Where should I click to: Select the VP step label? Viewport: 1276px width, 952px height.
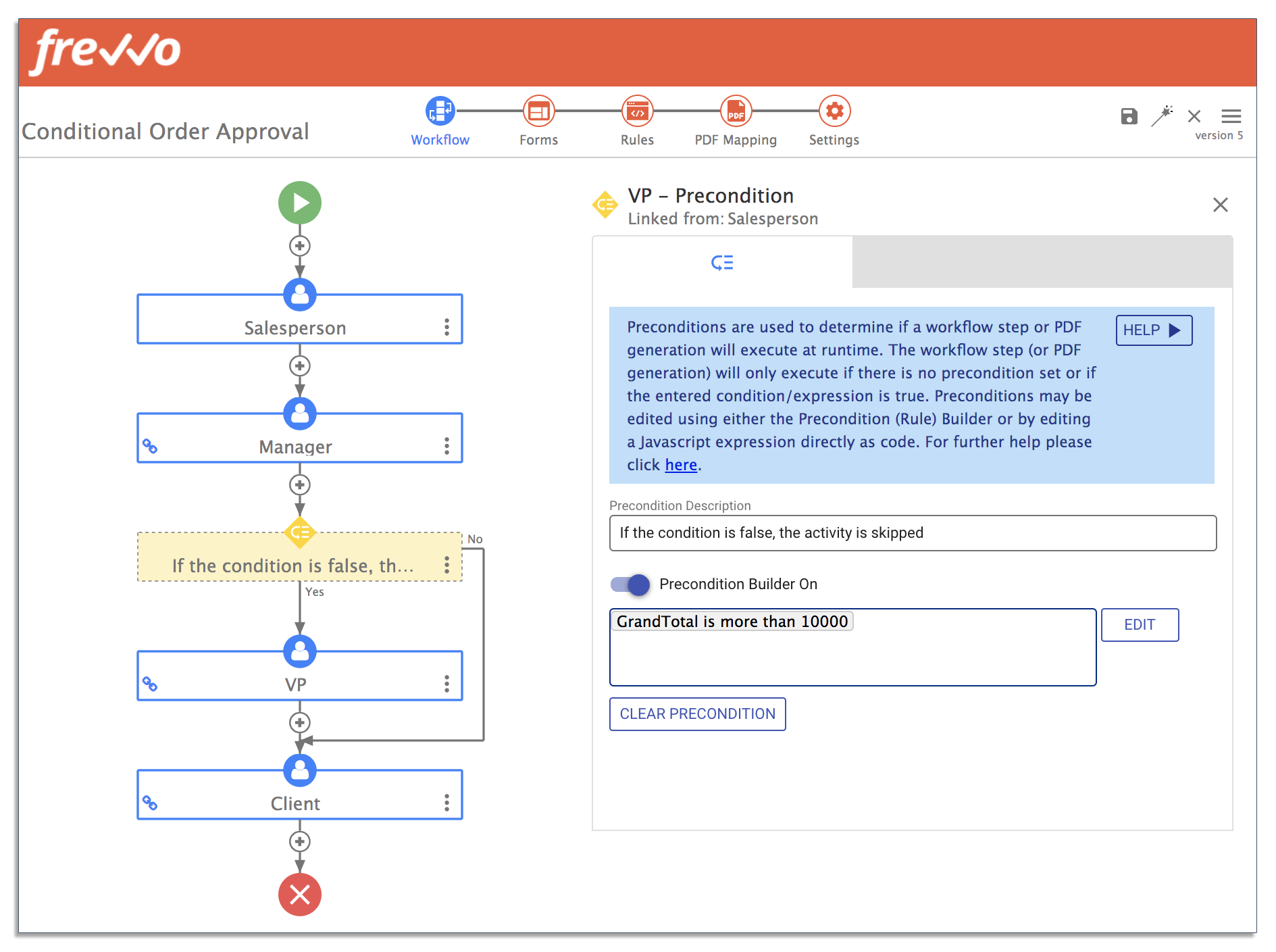(x=295, y=684)
